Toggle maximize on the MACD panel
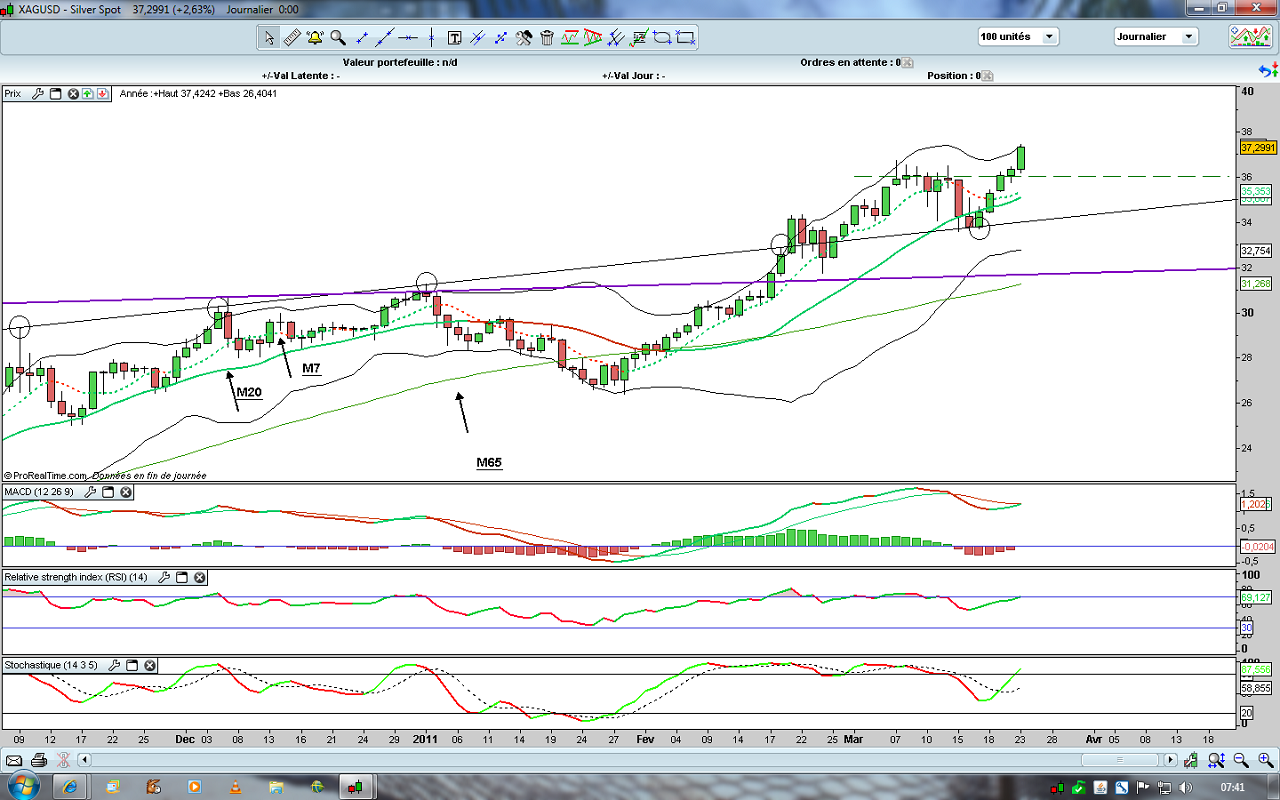The width and height of the screenshot is (1280, 800). pyautogui.click(x=108, y=492)
